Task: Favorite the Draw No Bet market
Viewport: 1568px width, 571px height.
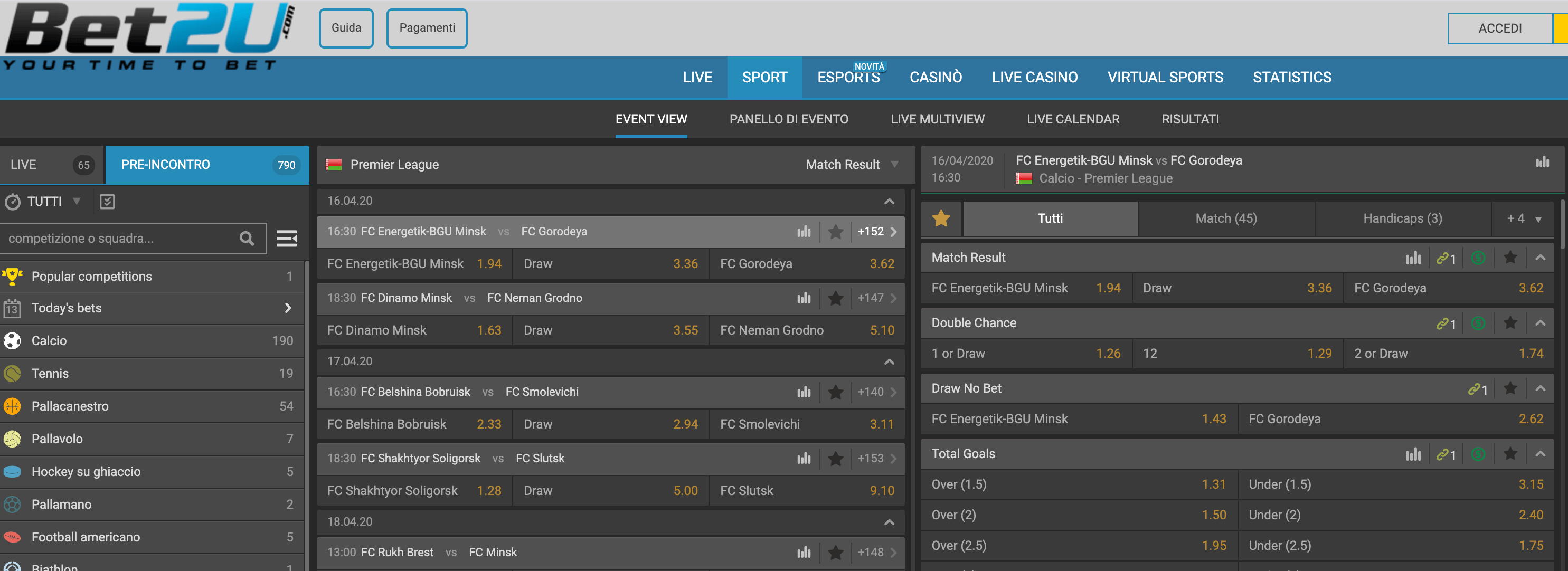Action: pos(1510,388)
